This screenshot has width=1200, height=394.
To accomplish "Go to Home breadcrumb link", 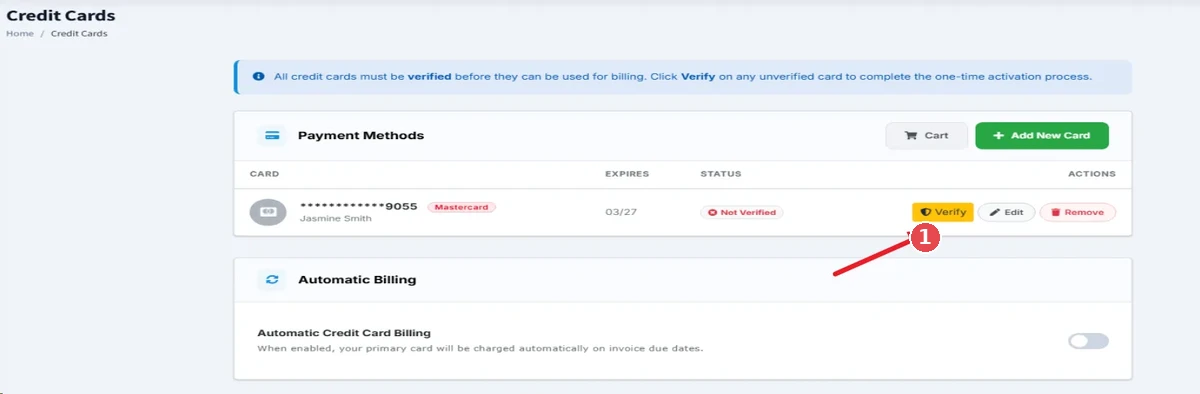I will pyautogui.click(x=20, y=33).
